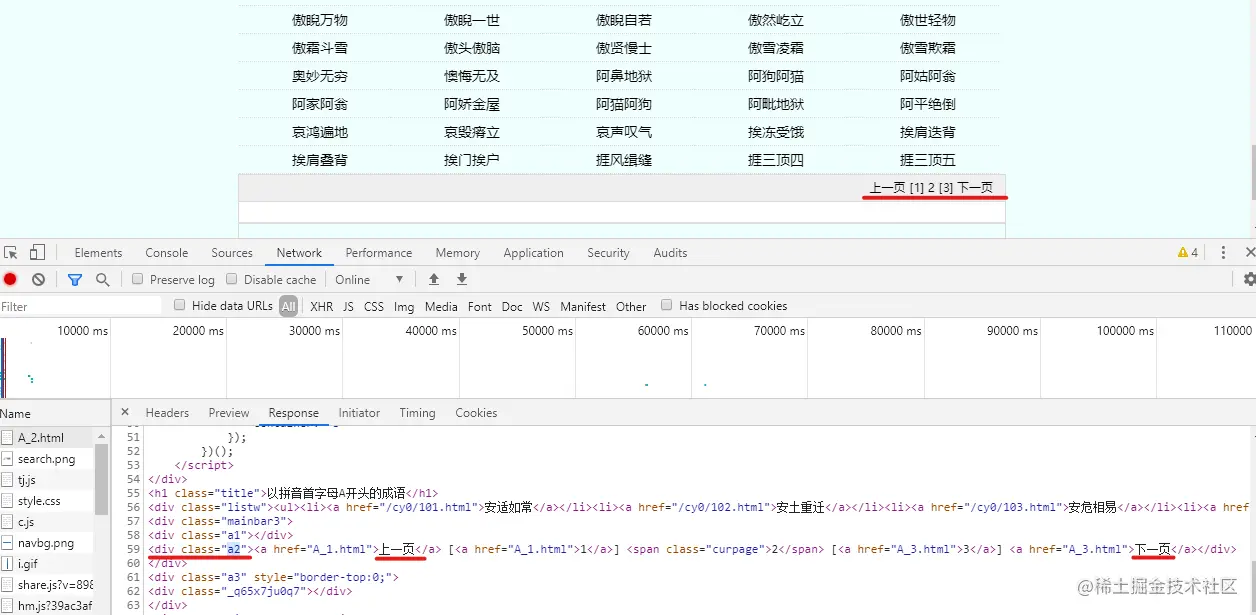Open DevTools three-dot customize menu
The image size is (1256, 615).
click(1223, 253)
